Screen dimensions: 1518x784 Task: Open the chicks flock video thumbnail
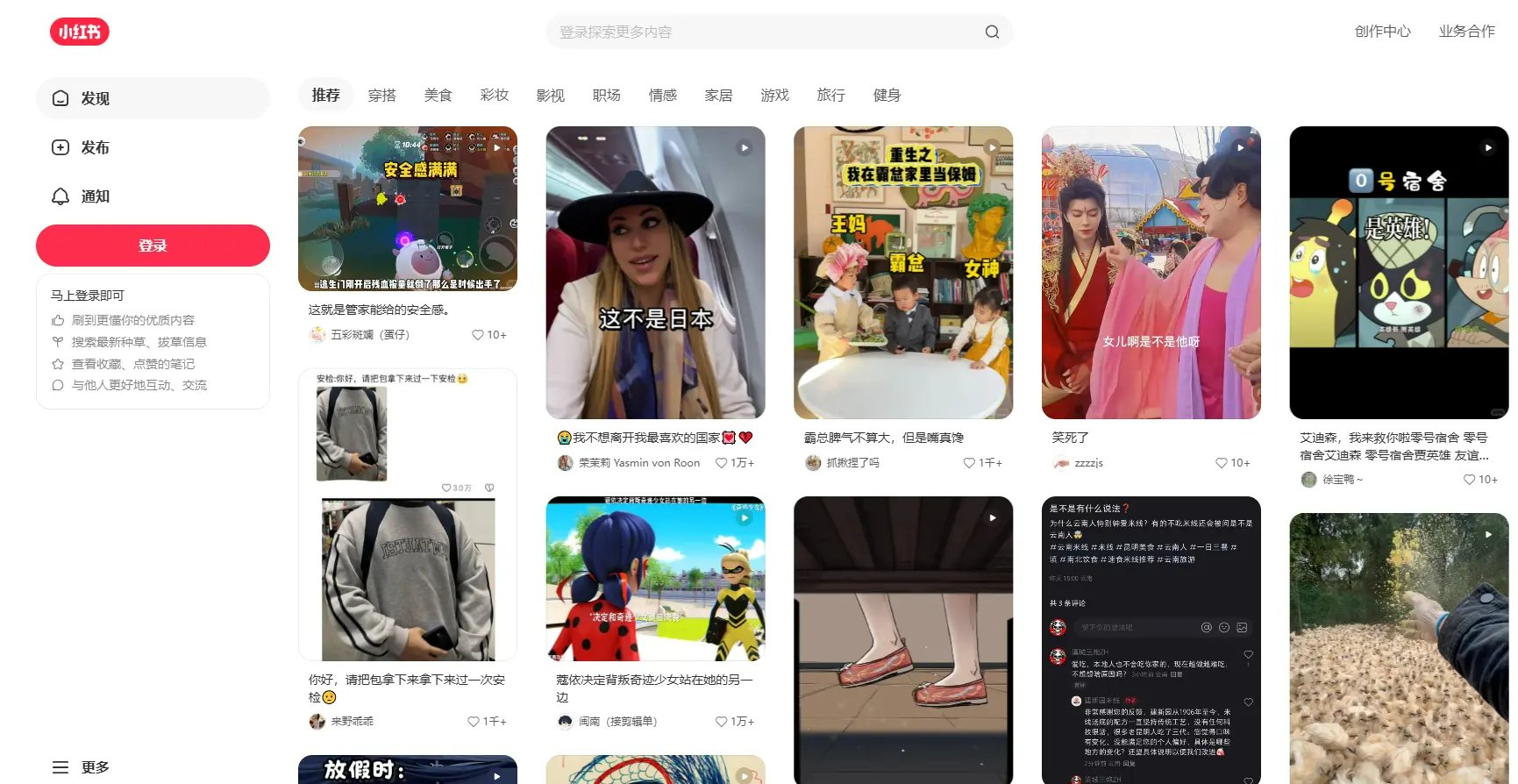point(1399,649)
